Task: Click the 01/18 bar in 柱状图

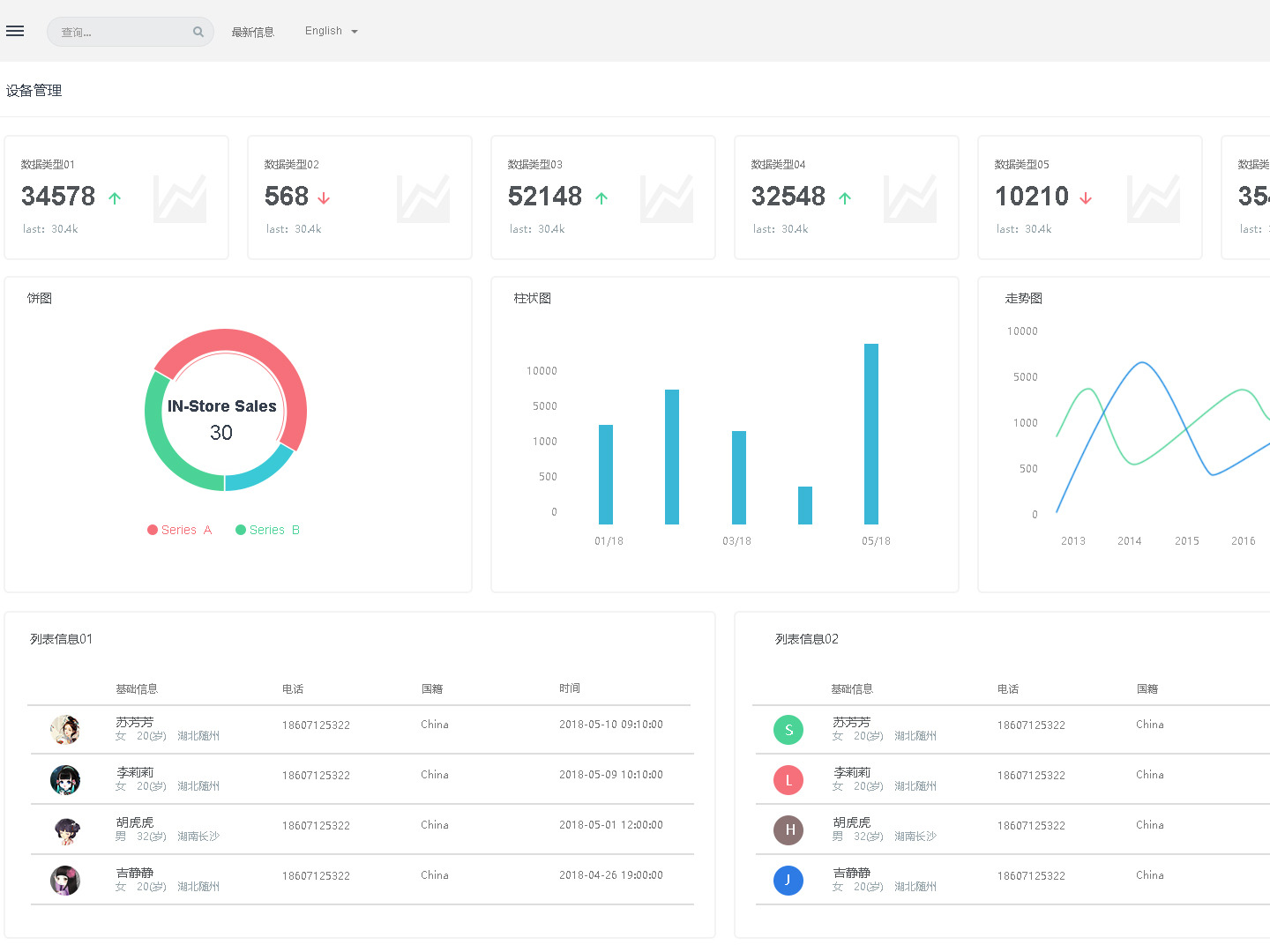Action: click(x=606, y=474)
